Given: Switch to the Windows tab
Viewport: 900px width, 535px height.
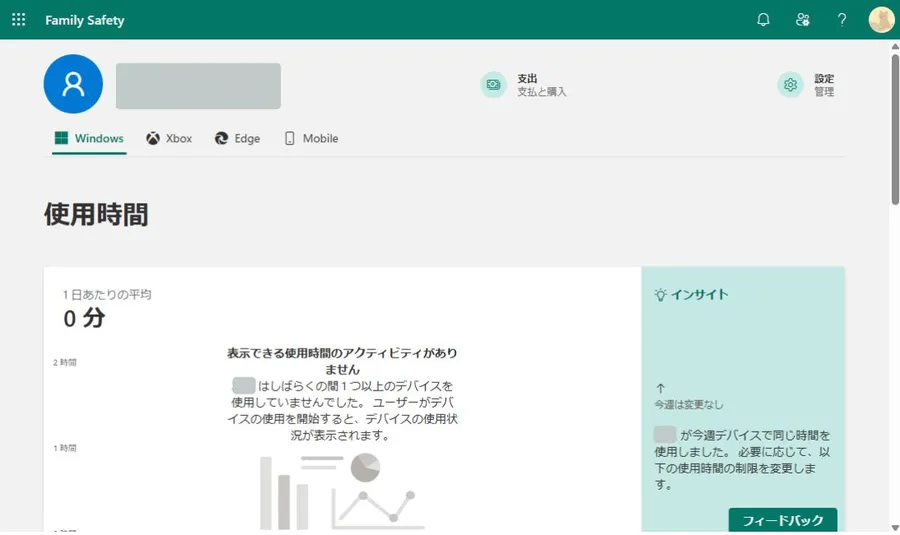Looking at the screenshot, I should (89, 139).
